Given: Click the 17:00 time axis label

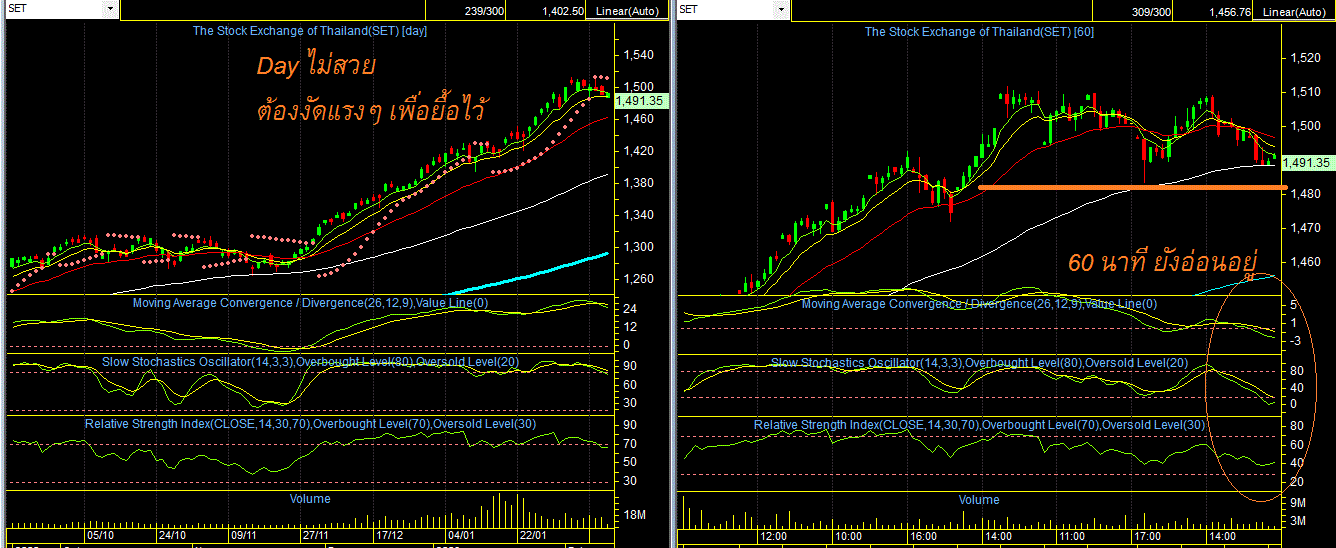Looking at the screenshot, I should tap(1148, 536).
